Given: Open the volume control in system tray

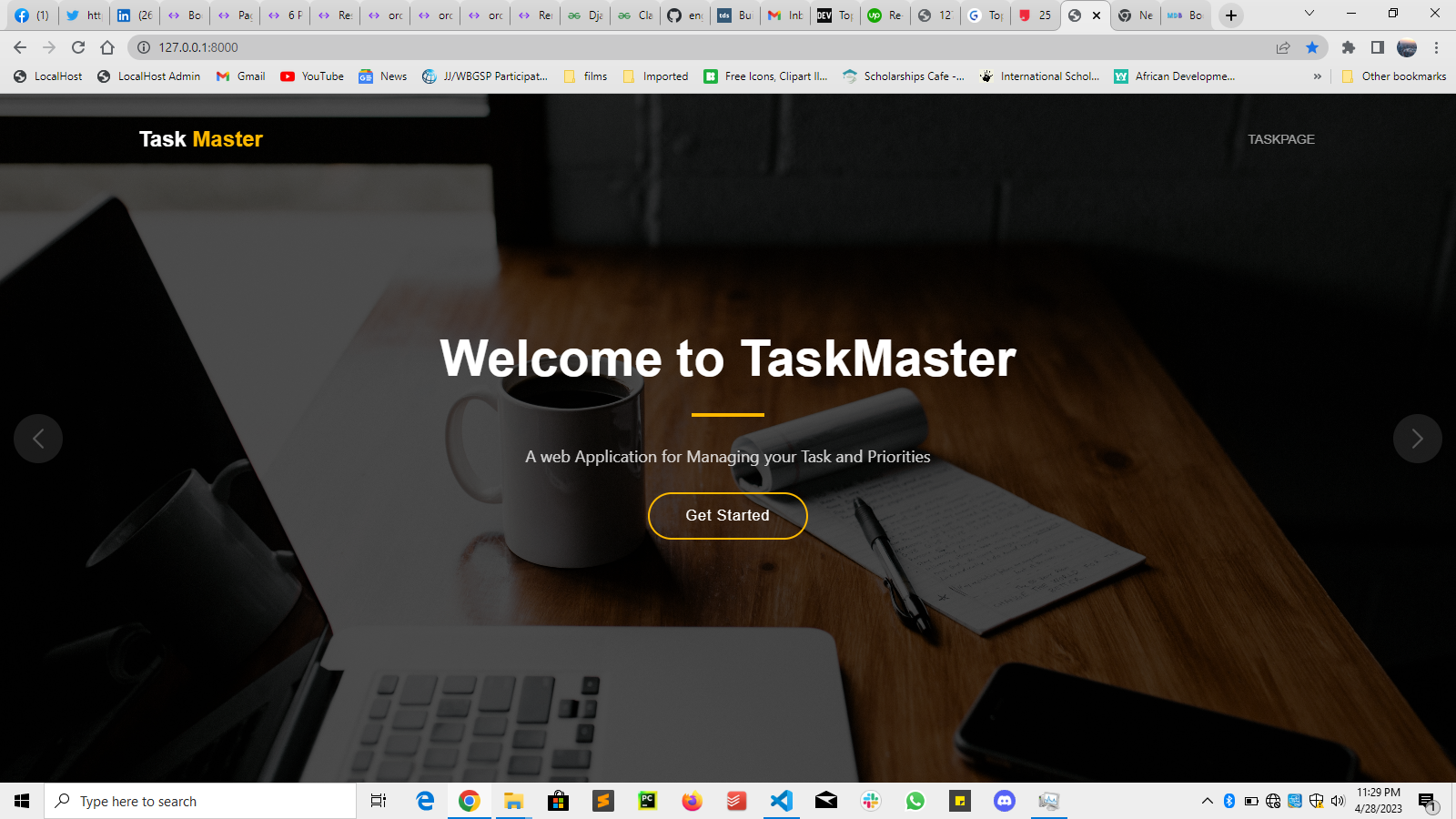Looking at the screenshot, I should pyautogui.click(x=1337, y=801).
